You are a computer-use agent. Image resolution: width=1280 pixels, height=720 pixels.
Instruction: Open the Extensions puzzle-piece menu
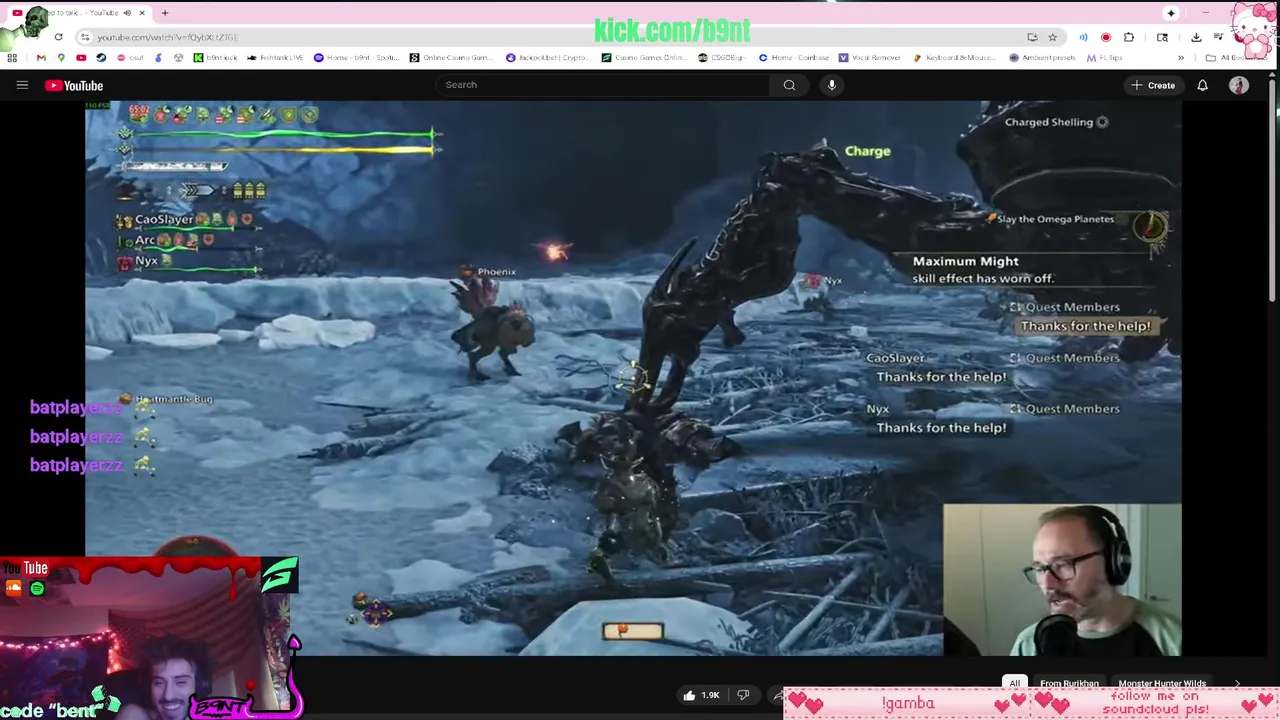[1129, 37]
